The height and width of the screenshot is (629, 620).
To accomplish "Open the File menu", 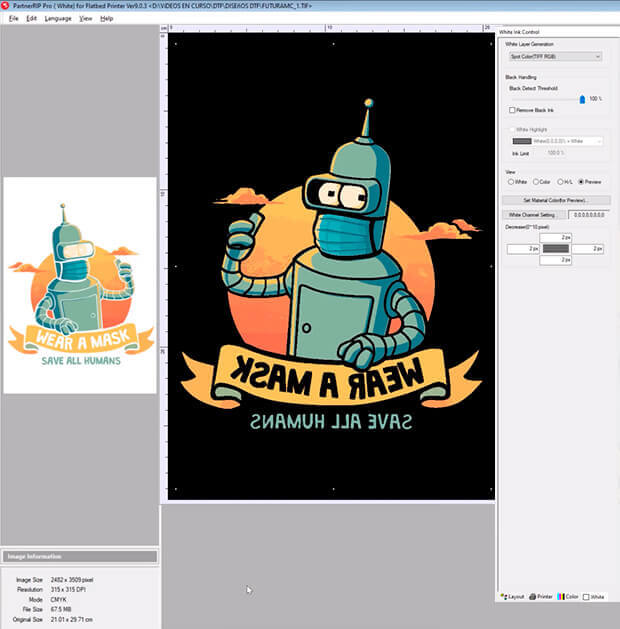I will click(x=13, y=18).
